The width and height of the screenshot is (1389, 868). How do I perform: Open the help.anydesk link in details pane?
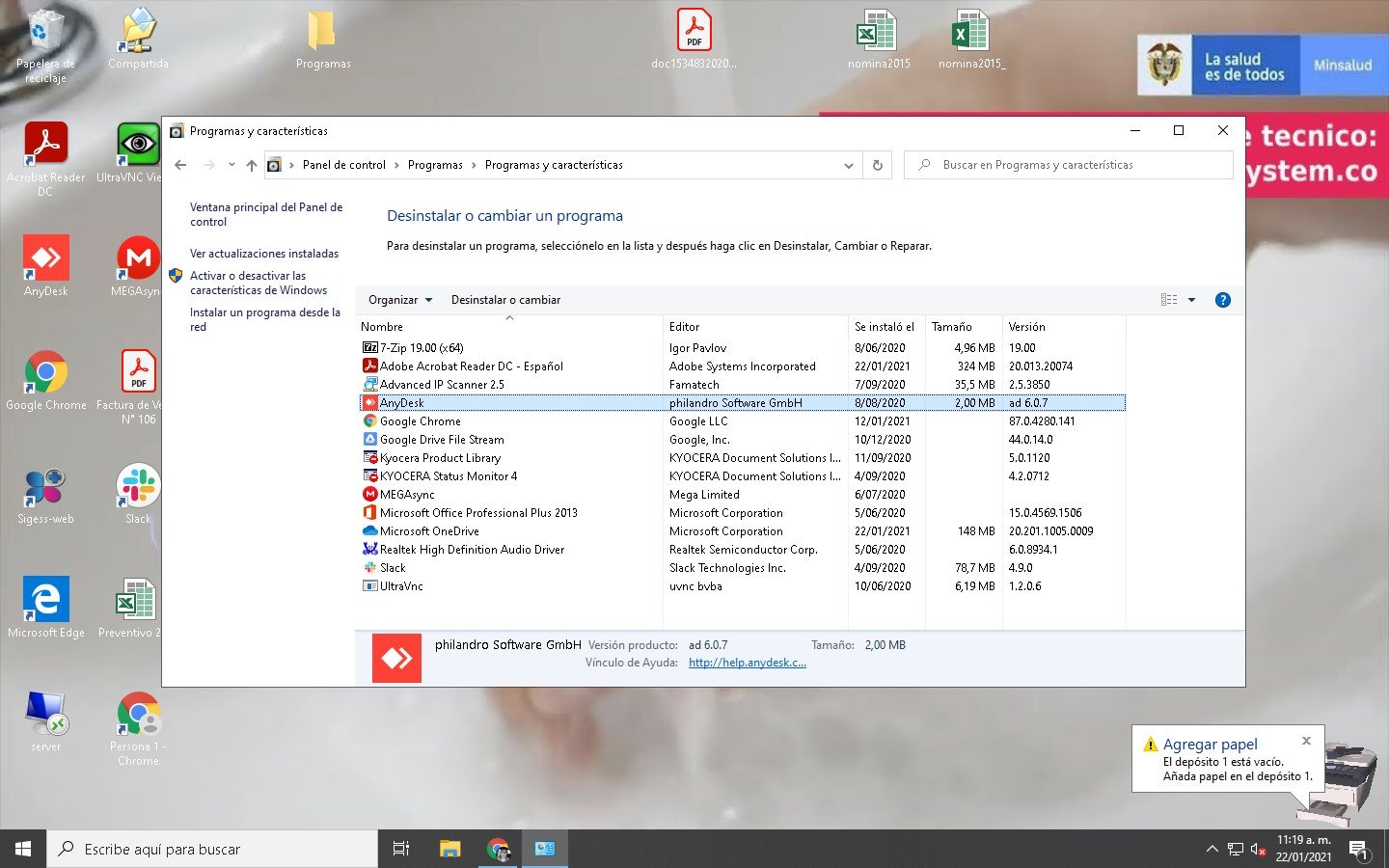748,663
